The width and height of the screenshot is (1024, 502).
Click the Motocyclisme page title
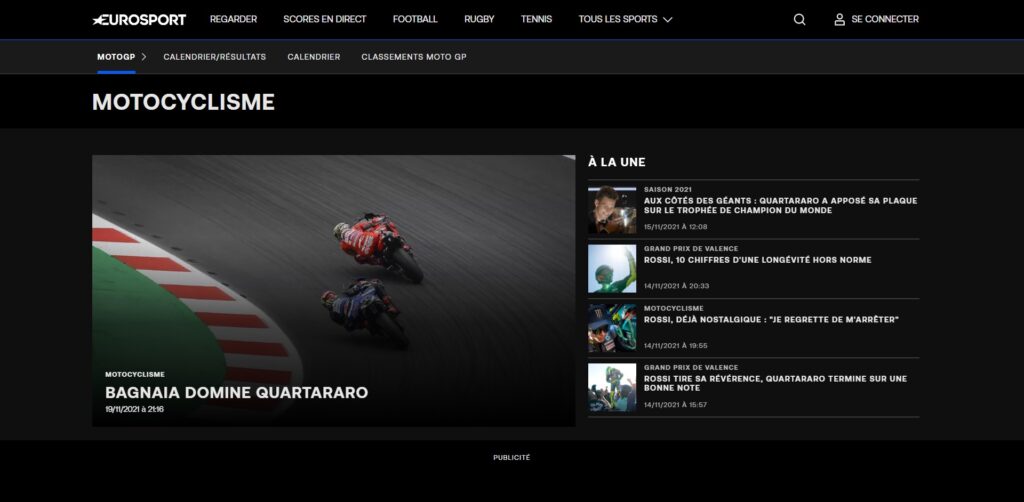[x=184, y=102]
